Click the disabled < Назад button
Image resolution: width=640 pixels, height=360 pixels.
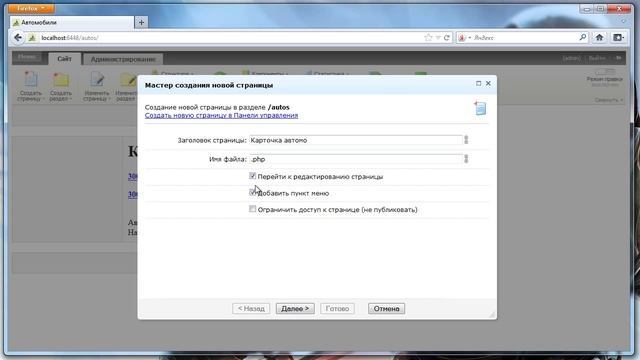[251, 309]
